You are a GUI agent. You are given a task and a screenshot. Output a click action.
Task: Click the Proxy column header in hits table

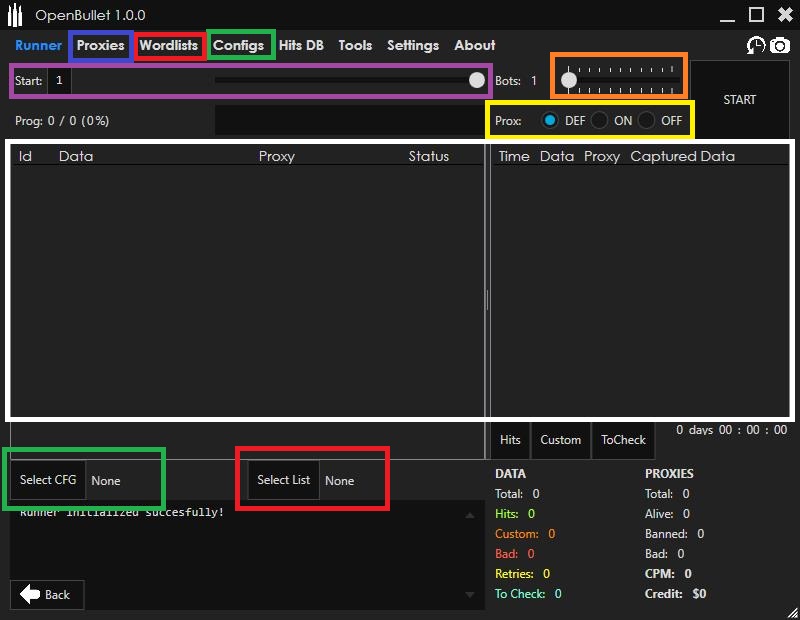coord(602,156)
